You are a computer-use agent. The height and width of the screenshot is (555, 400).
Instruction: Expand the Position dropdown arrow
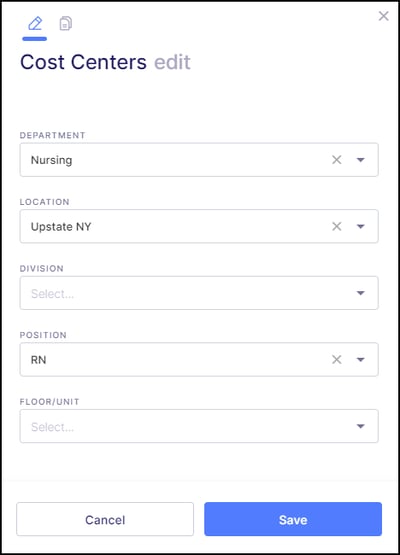[x=360, y=360]
